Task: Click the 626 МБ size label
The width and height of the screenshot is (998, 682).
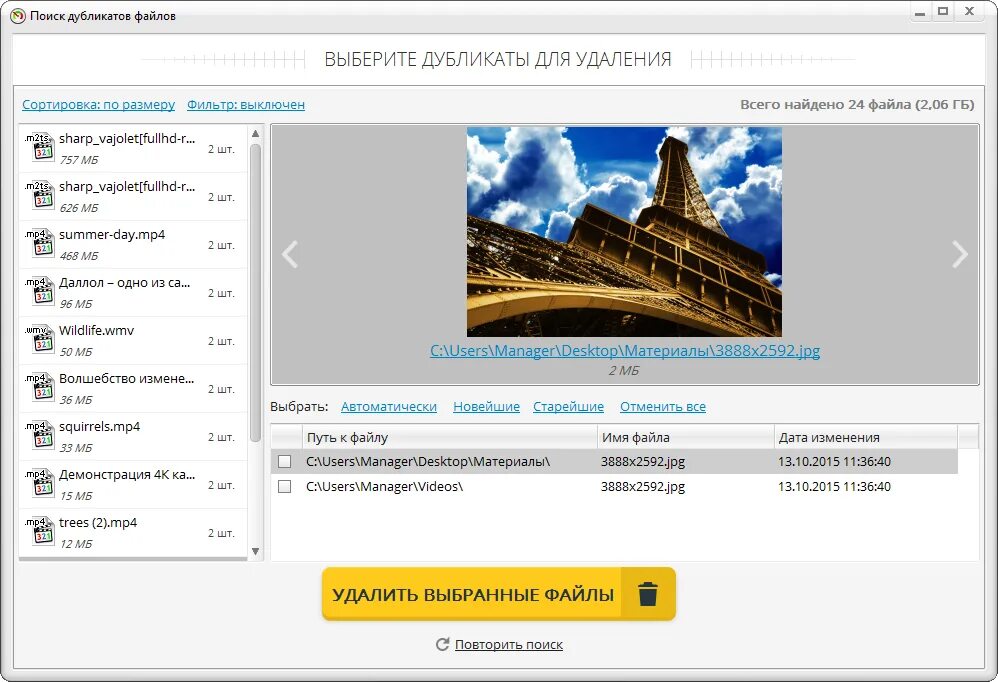Action: 79,208
